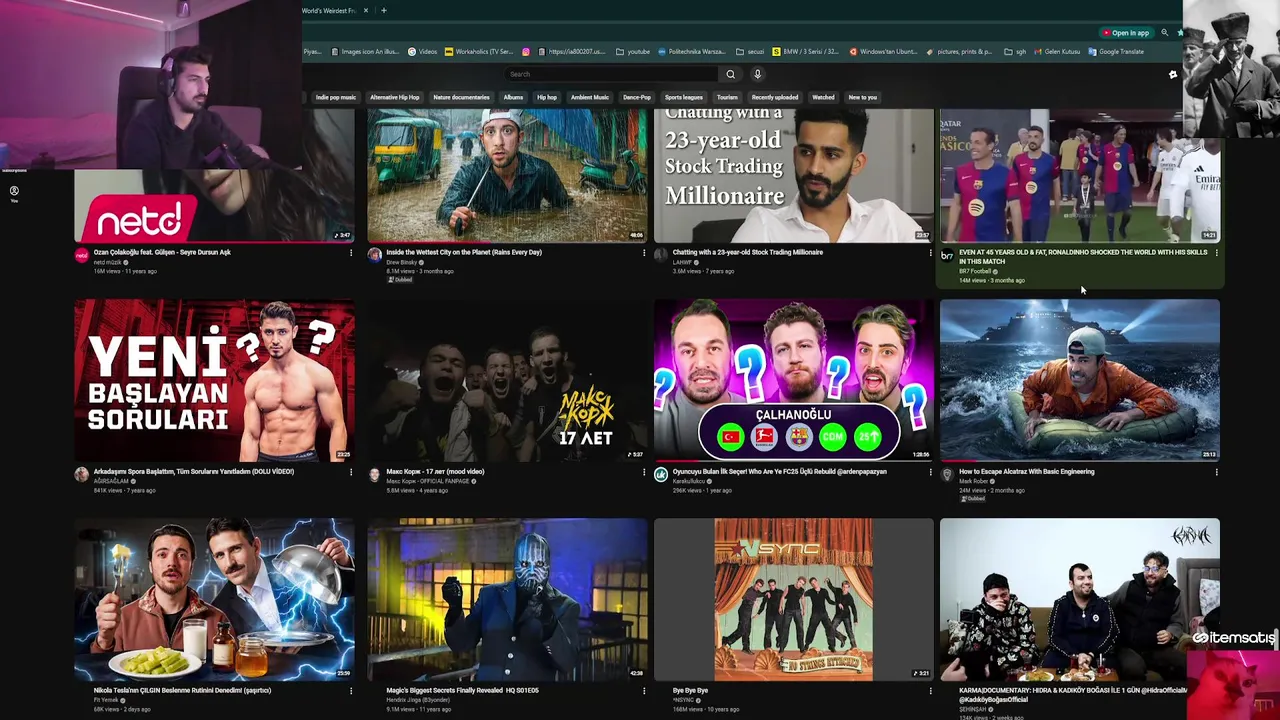Click the Open in app button
Viewport: 1280px width, 720px height.
pos(1125,33)
